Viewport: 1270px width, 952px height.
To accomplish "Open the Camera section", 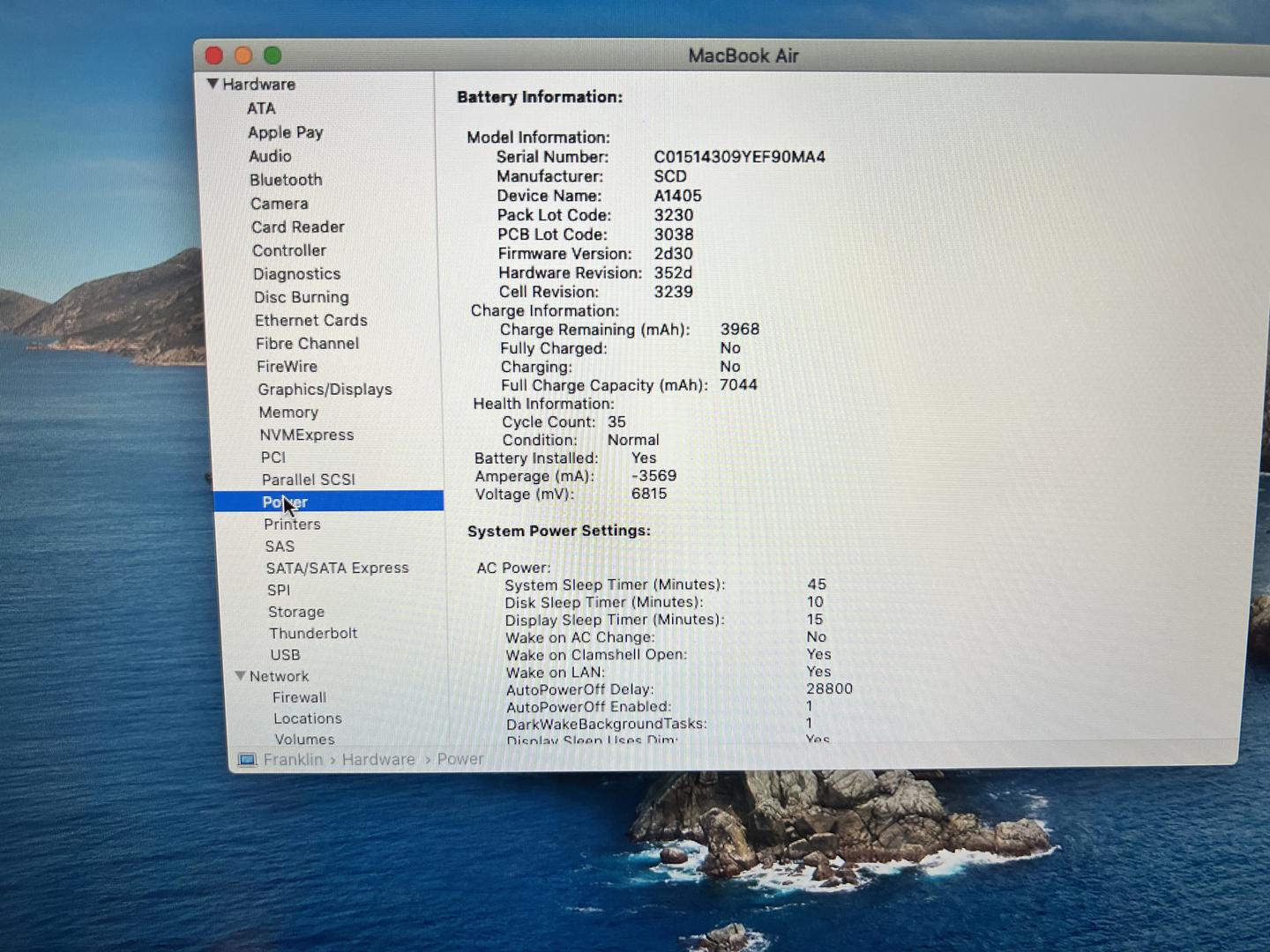I will click(279, 204).
